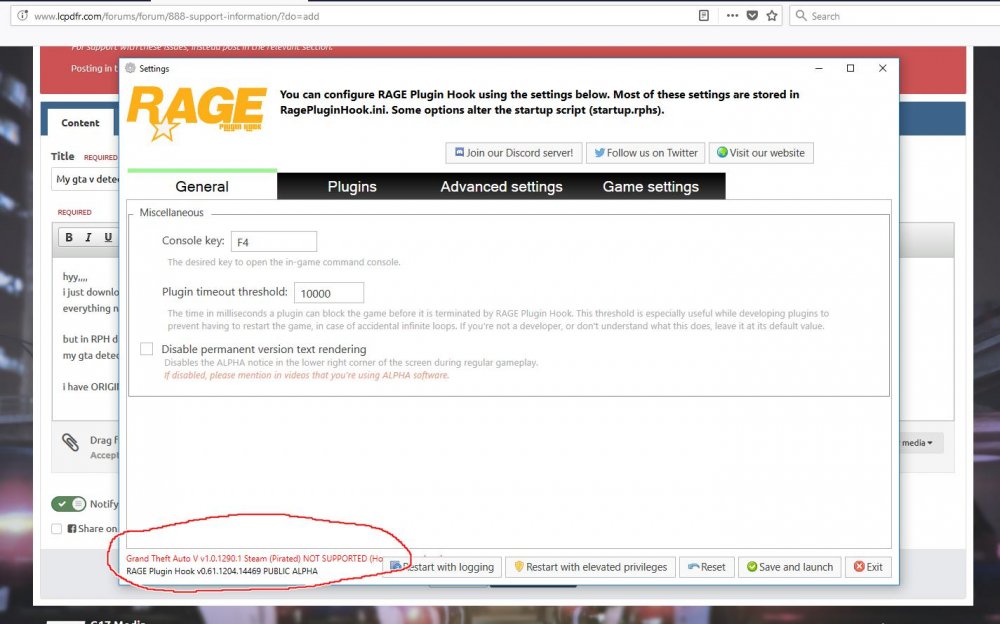Click the paperclip attachment icon
Screen dimensions: 1000x624
coord(70,442)
